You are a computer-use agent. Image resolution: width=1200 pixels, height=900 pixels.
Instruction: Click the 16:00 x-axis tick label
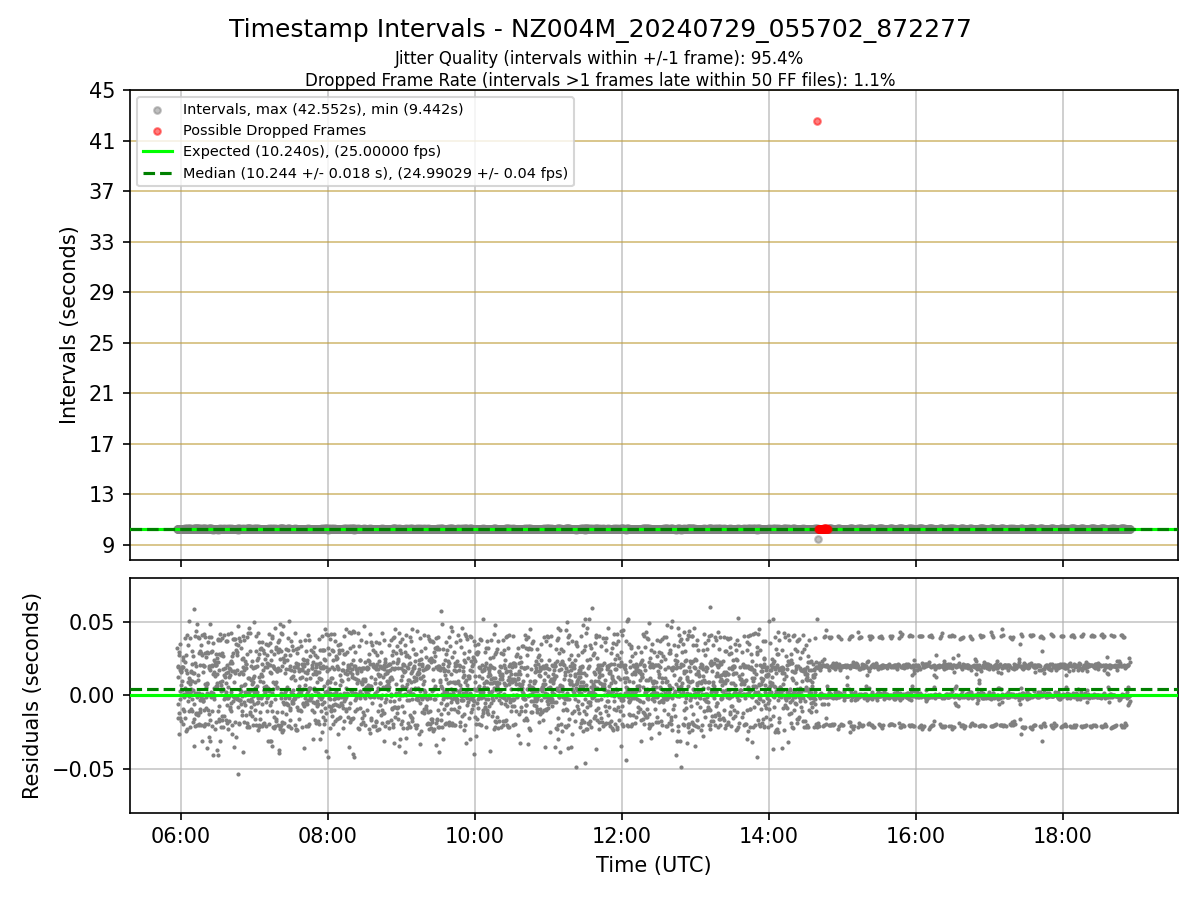tap(915, 835)
